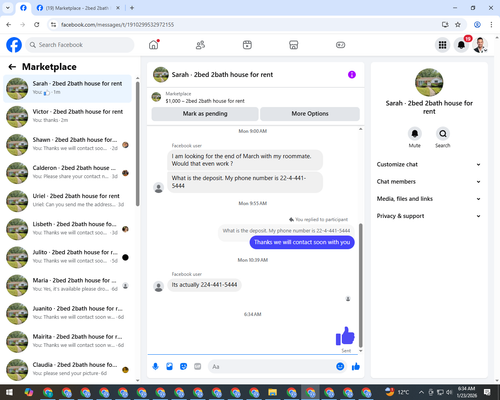Search in conversation with the magnifier icon

tap(443, 134)
